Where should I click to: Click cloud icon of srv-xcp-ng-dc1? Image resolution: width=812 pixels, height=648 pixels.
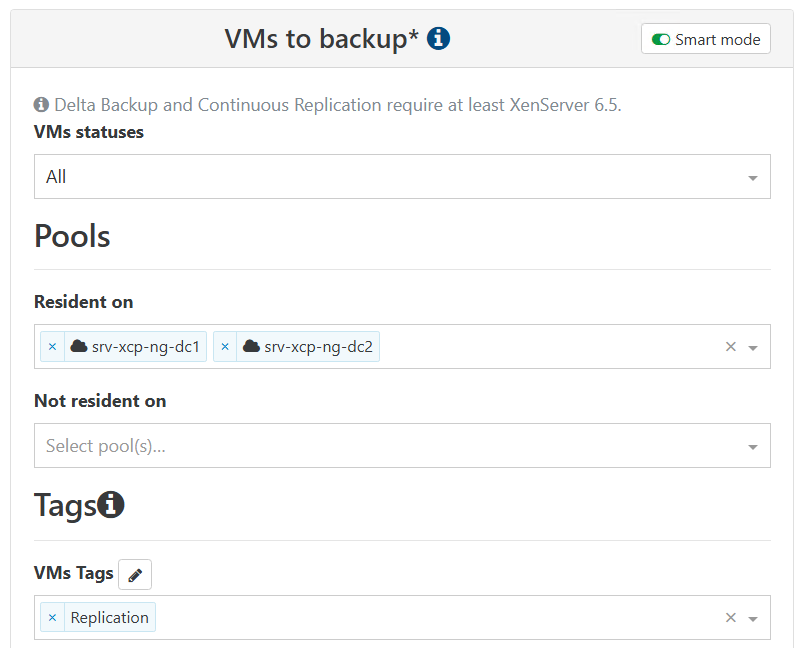[79, 347]
